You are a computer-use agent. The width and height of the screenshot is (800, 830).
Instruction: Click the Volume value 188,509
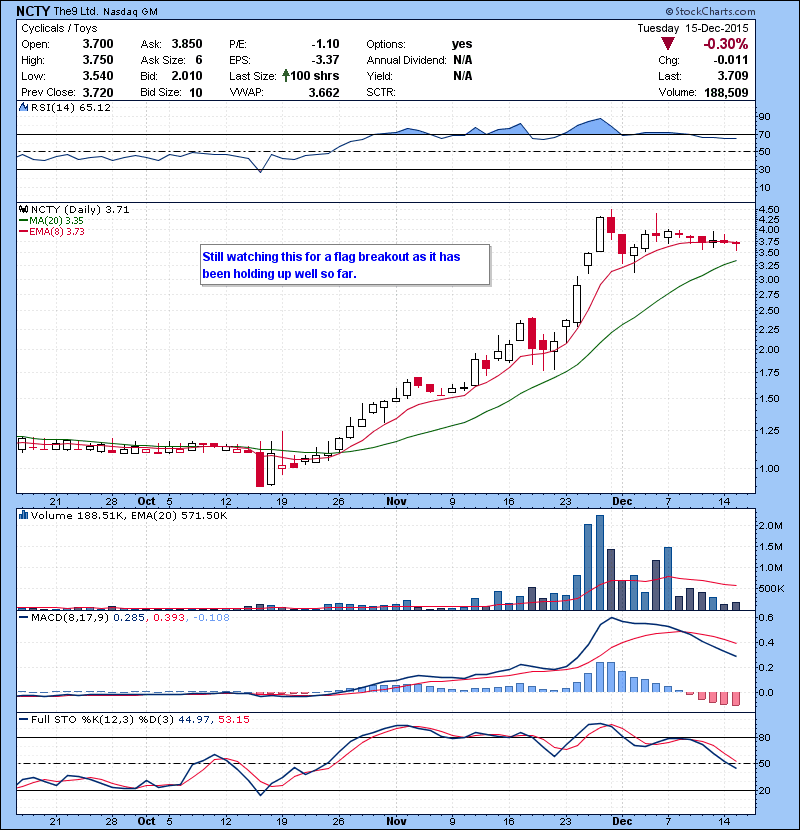(x=726, y=93)
